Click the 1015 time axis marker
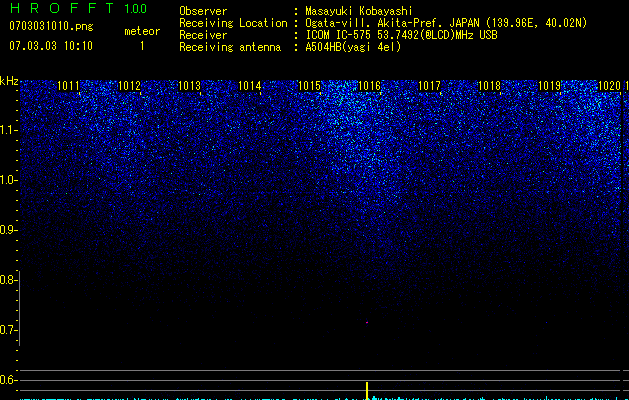This screenshot has width=629, height=400. pos(309,86)
